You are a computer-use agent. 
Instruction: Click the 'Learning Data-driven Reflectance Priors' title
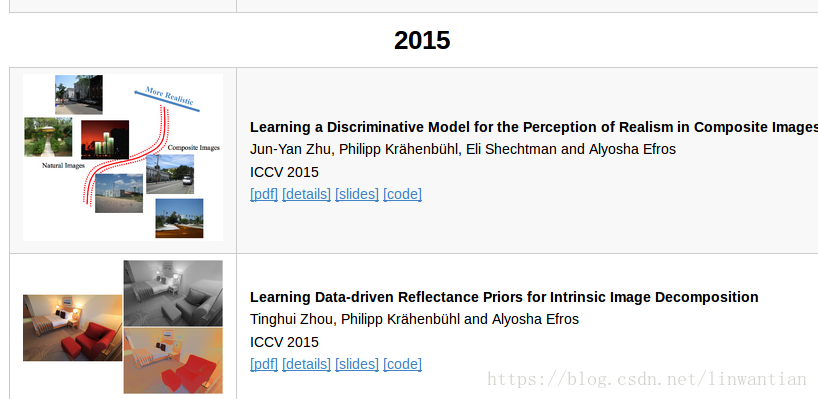click(504, 297)
